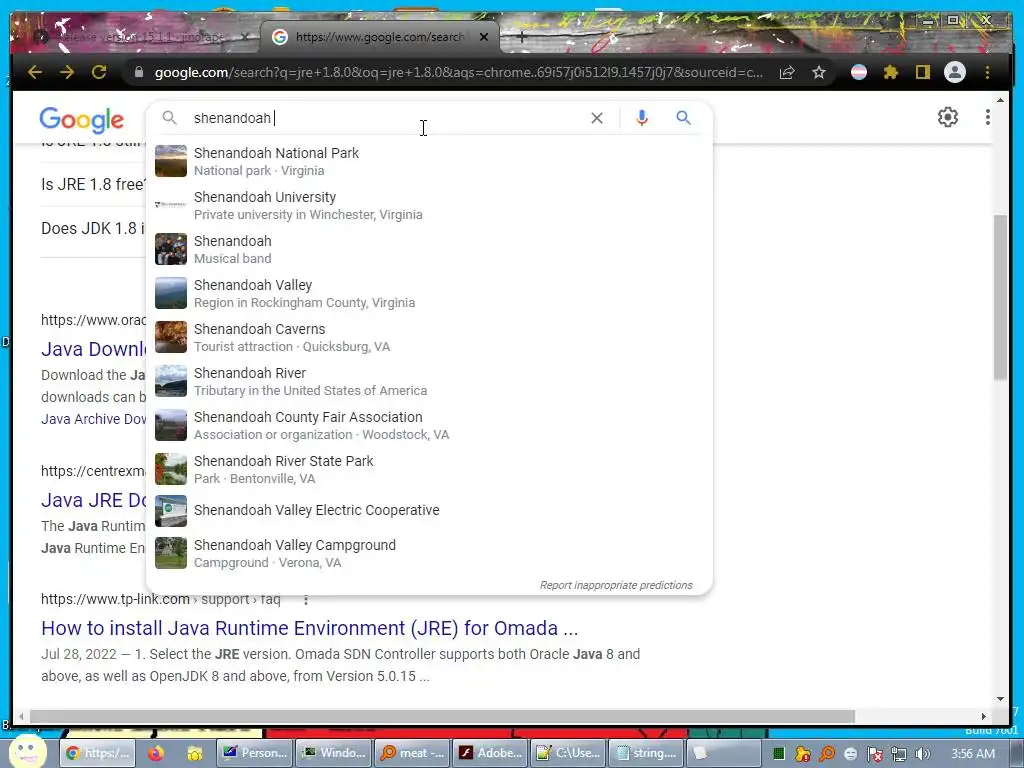Open the Adobe Flash taskbar window
The width and height of the screenshot is (1024, 768).
pos(490,753)
